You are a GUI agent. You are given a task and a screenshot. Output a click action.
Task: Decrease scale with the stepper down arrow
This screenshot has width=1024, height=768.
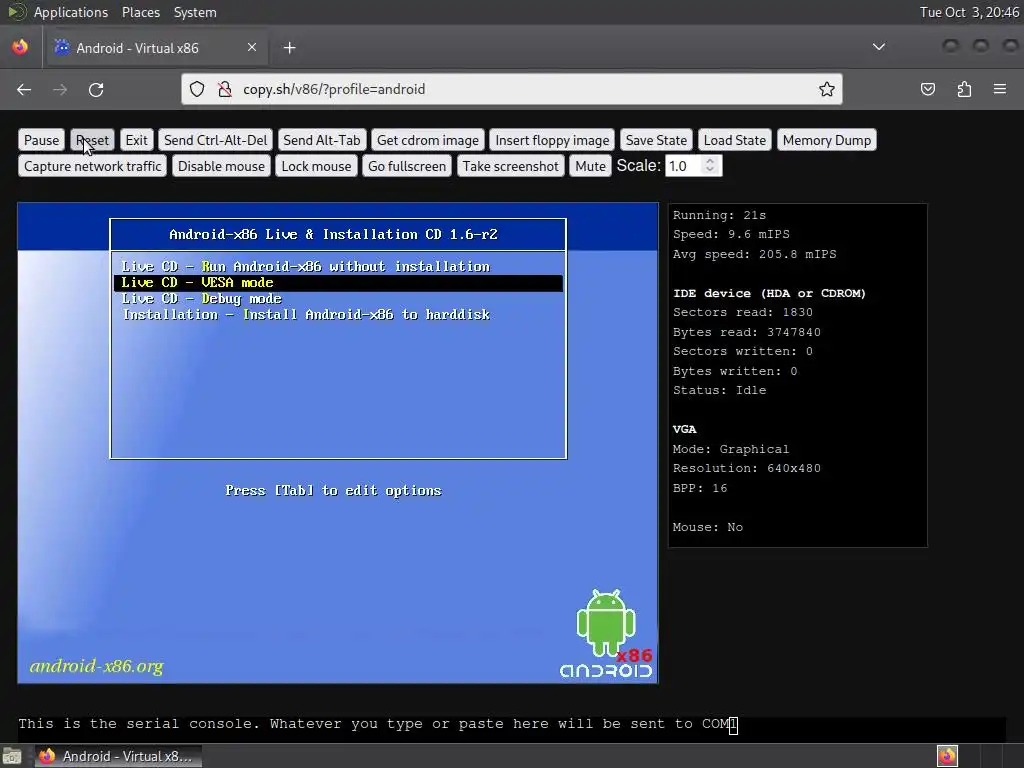click(x=711, y=170)
